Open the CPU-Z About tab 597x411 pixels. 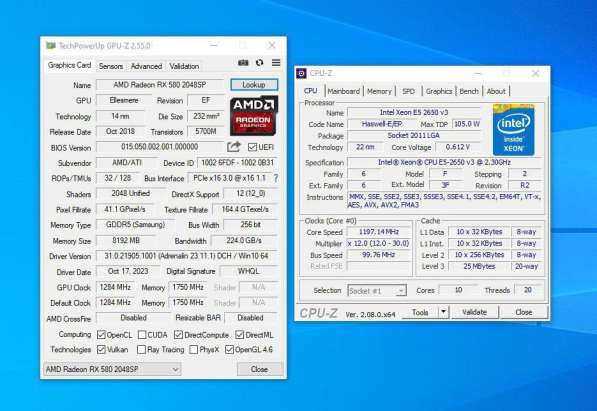496,91
